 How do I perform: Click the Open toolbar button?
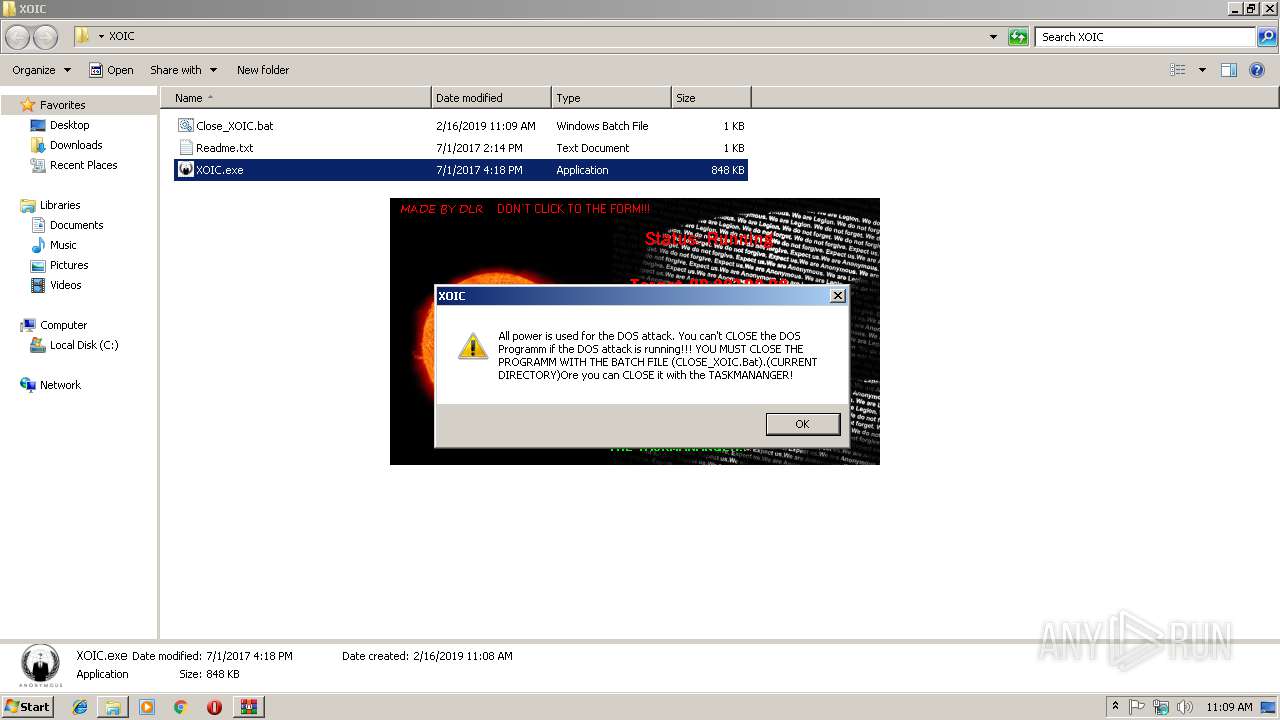[x=111, y=70]
